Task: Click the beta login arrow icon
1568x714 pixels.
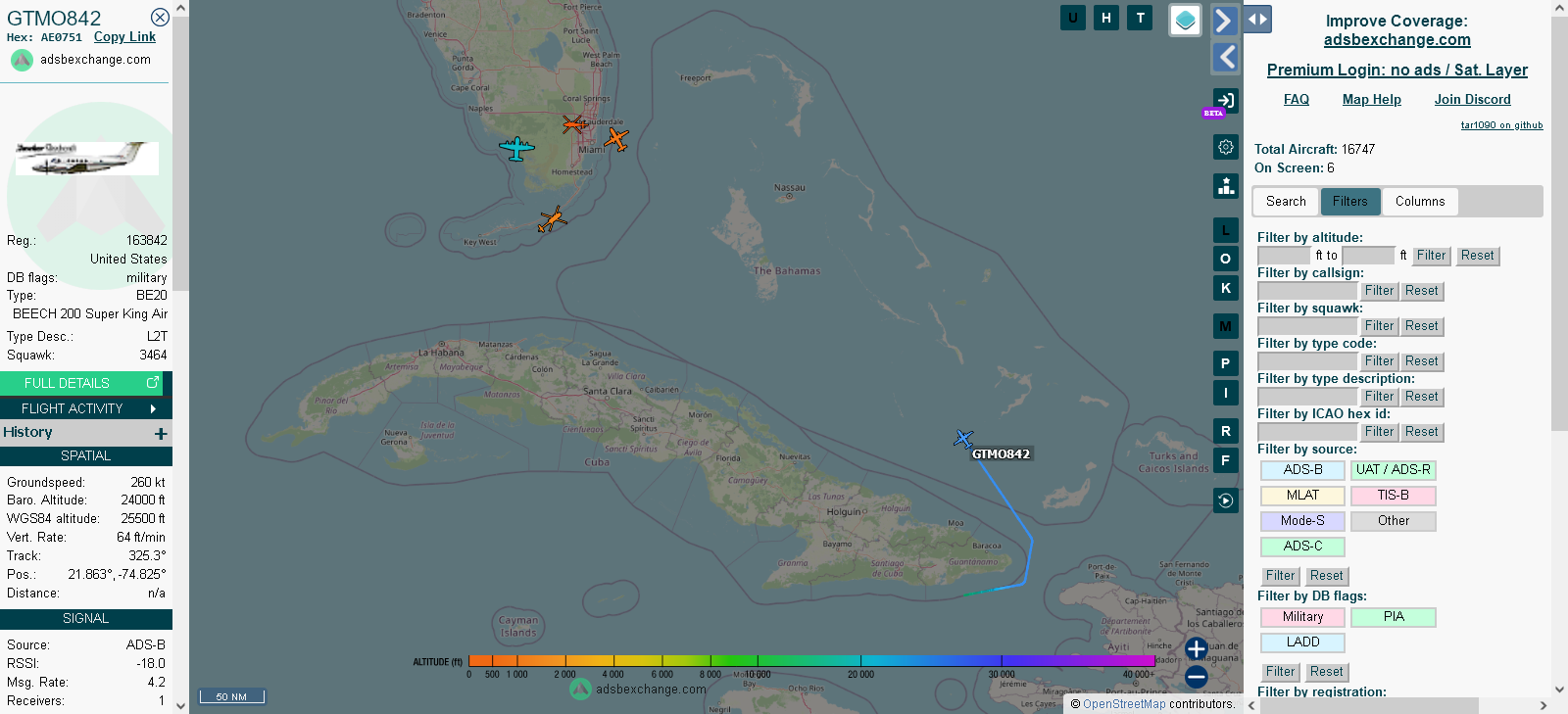Action: click(x=1226, y=100)
